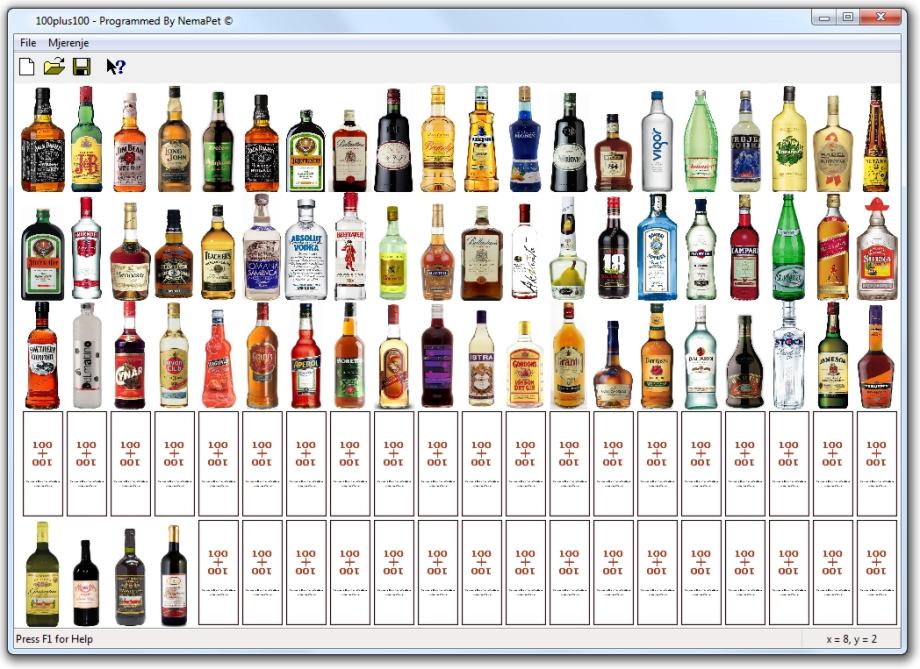The width and height of the screenshot is (920, 669).
Task: Choose the Aperol bottle
Action: point(306,355)
